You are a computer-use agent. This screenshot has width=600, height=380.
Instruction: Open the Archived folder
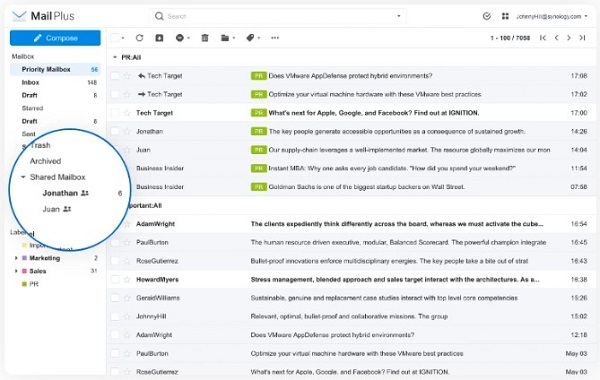[46, 161]
